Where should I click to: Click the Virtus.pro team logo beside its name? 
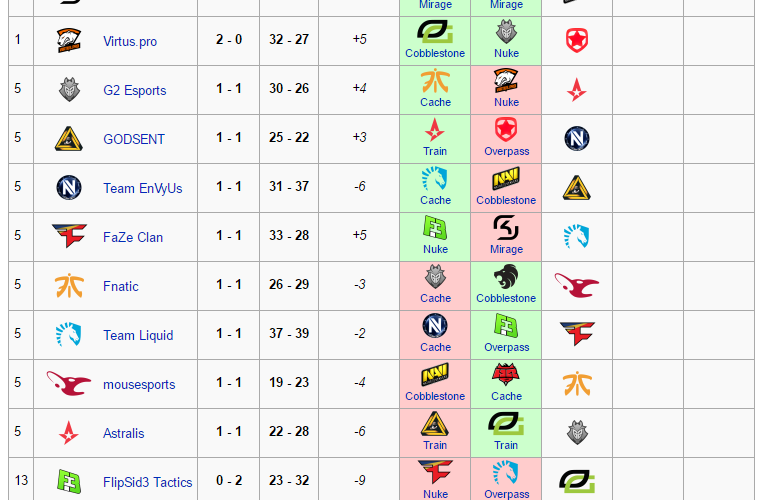[69, 41]
